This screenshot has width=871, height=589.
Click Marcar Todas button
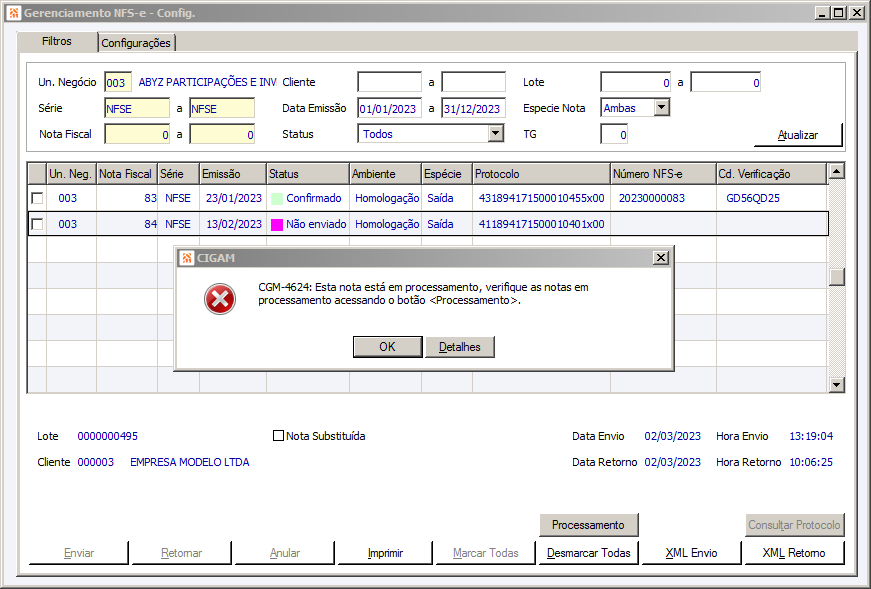point(485,553)
